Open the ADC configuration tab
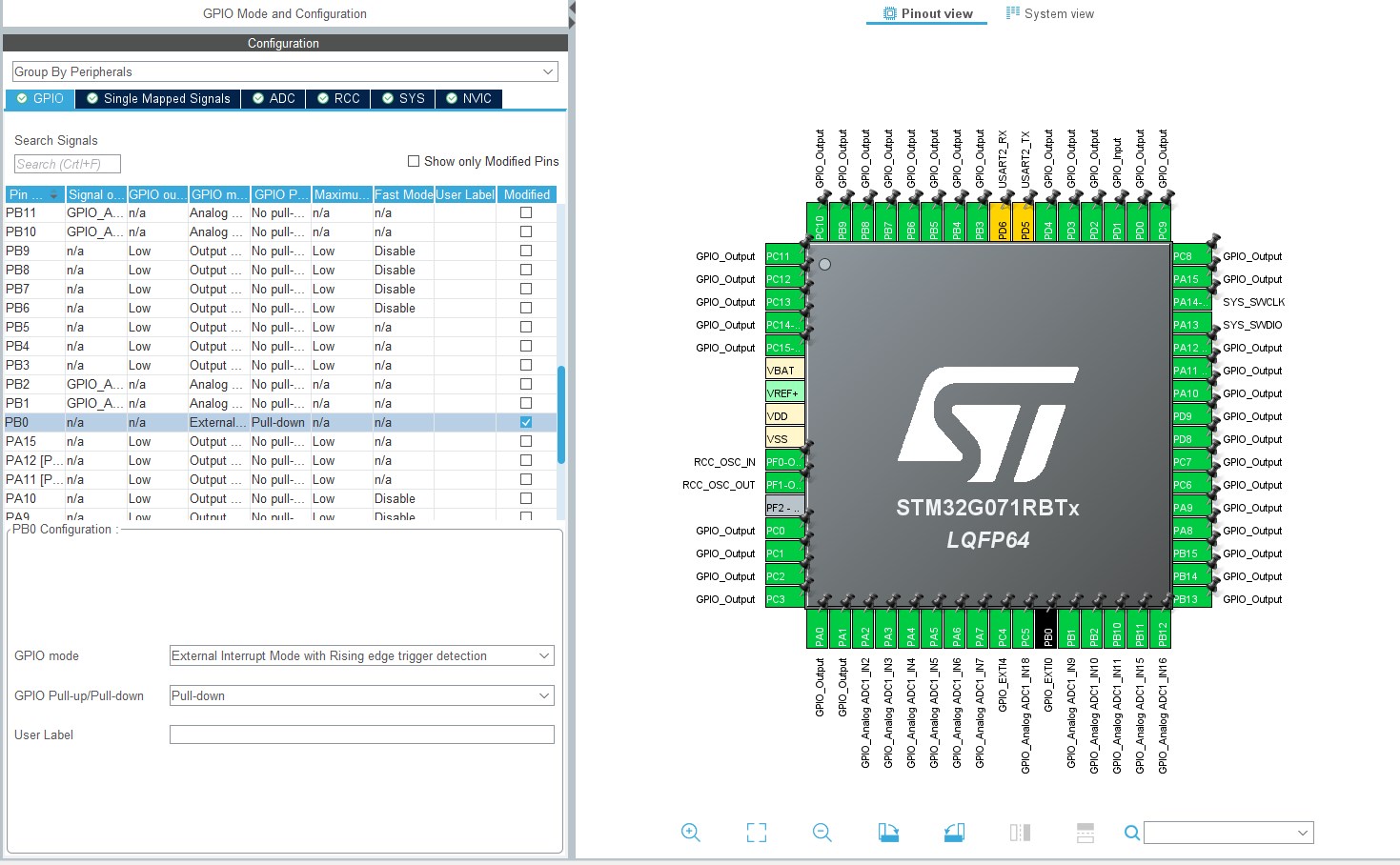Image resolution: width=1400 pixels, height=865 pixels. (273, 98)
